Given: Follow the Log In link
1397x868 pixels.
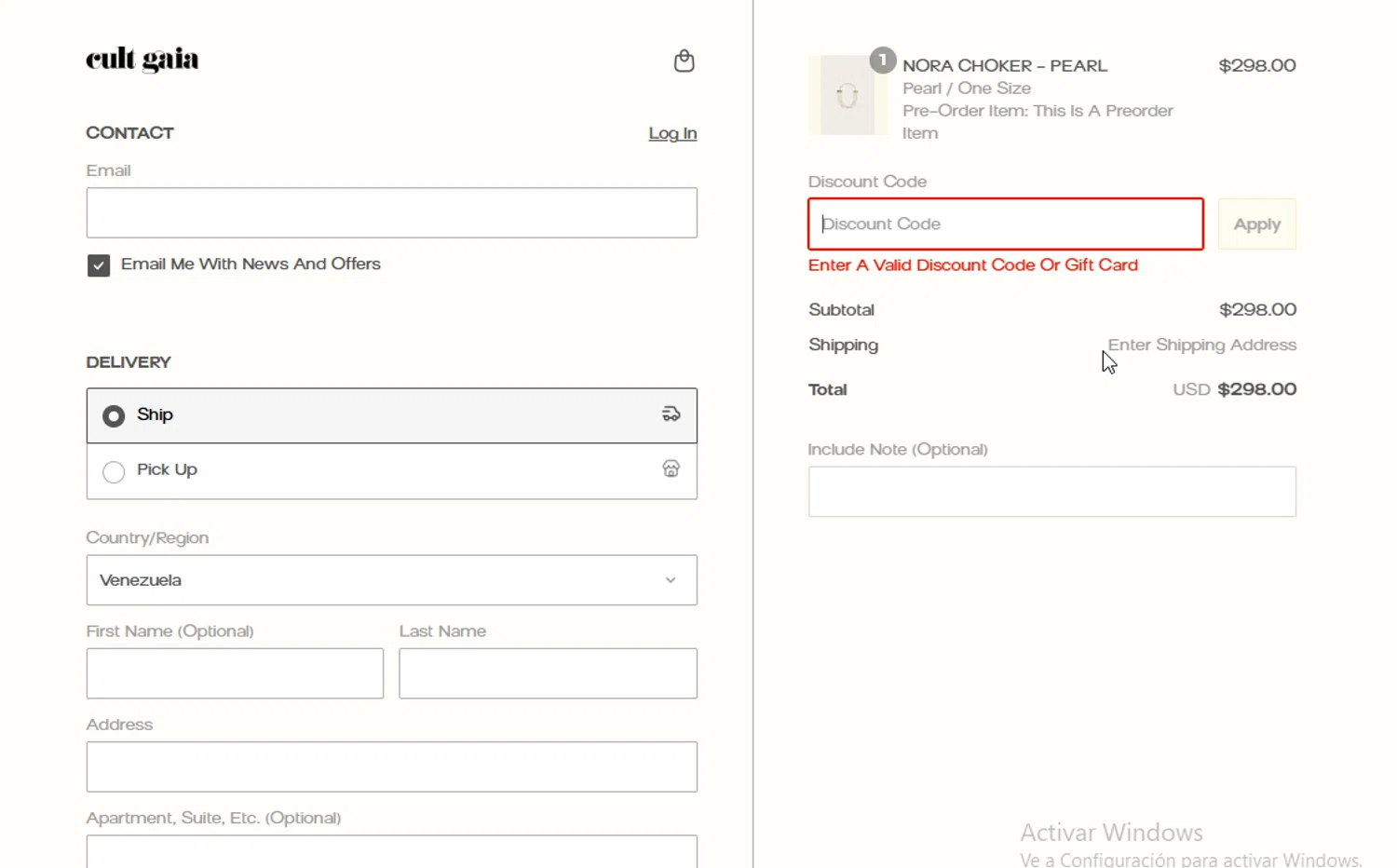Looking at the screenshot, I should pos(672,133).
